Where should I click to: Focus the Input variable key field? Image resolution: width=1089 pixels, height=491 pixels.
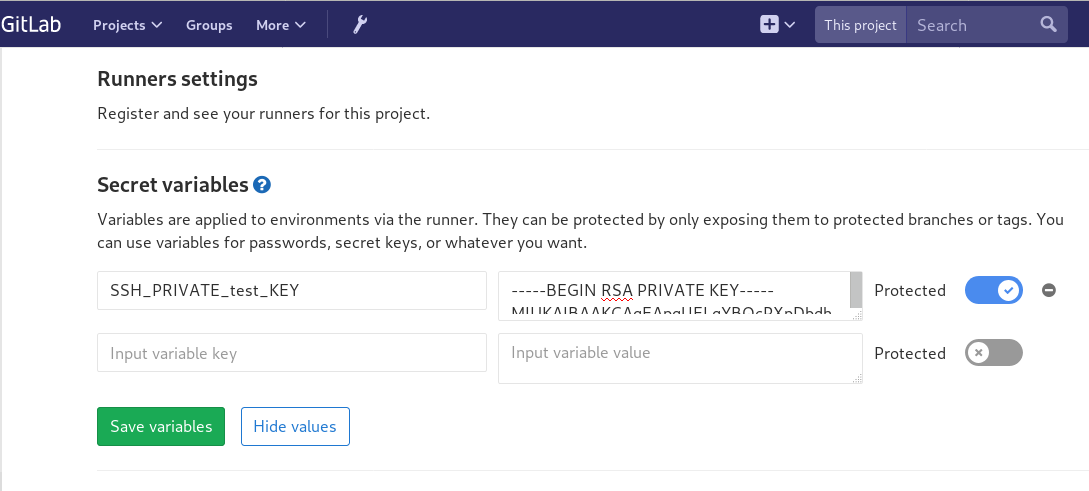pos(292,353)
